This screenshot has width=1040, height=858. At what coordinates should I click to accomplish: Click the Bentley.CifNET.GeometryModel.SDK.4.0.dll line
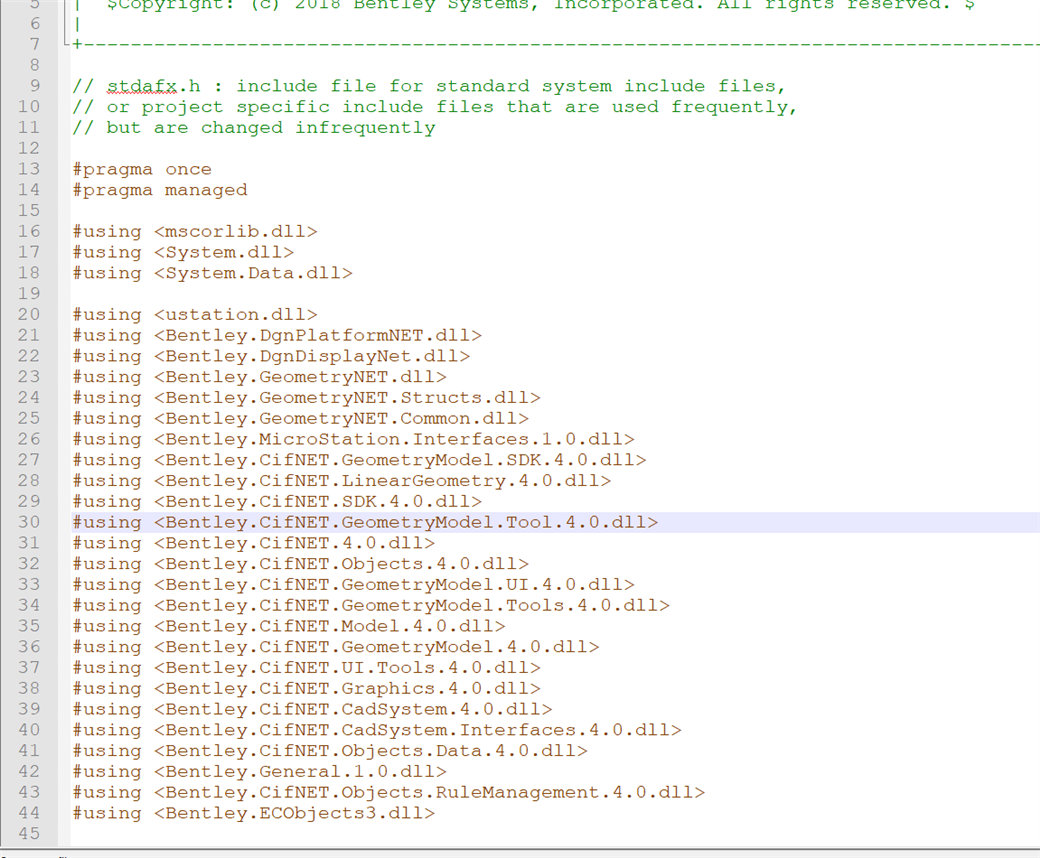tap(359, 460)
